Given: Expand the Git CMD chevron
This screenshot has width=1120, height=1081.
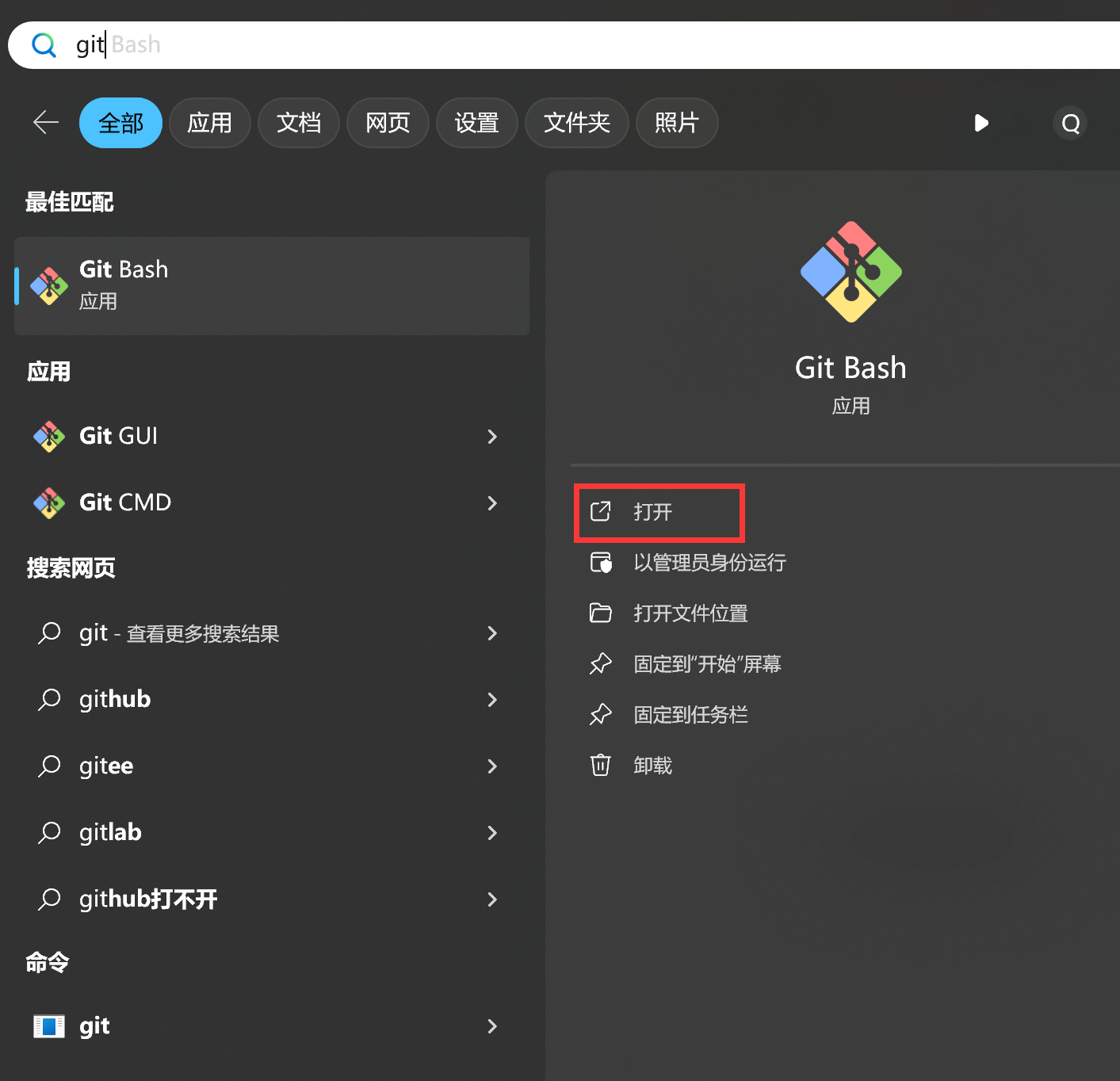Looking at the screenshot, I should (x=492, y=503).
